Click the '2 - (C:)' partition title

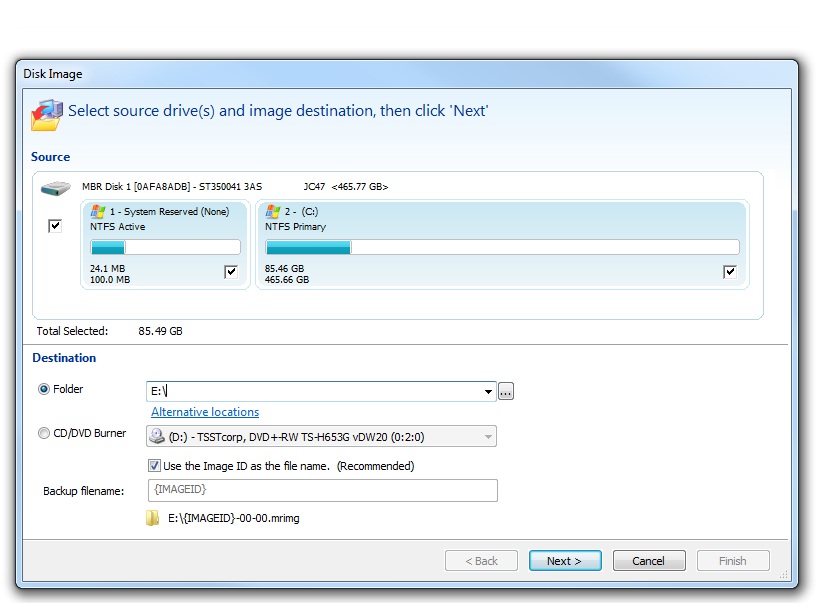tap(301, 211)
